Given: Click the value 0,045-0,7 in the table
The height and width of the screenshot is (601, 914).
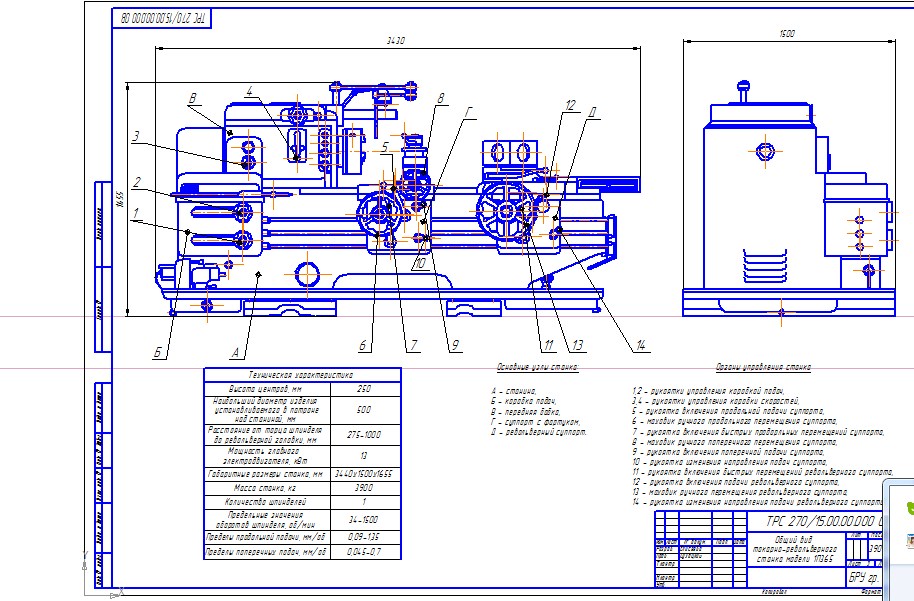Looking at the screenshot, I should tap(364, 551).
